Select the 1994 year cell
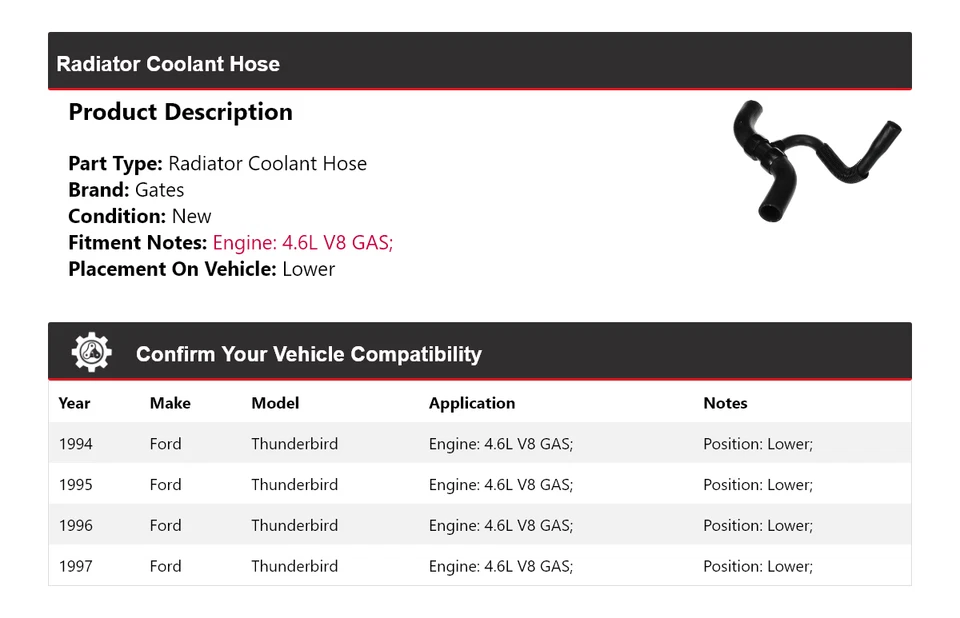This screenshot has width=960, height=618. pyautogui.click(x=75, y=444)
